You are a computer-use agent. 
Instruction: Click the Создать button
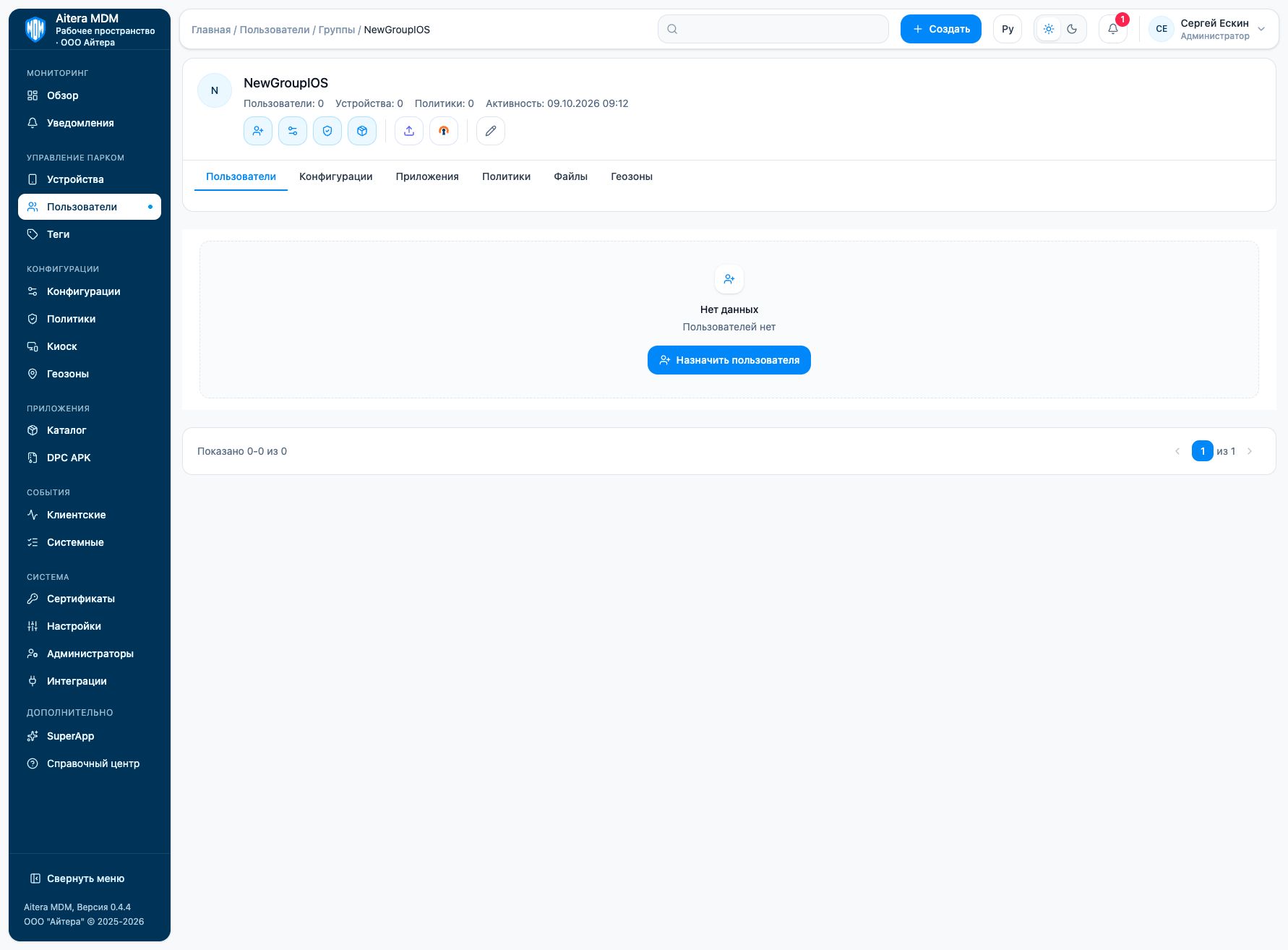point(941,29)
